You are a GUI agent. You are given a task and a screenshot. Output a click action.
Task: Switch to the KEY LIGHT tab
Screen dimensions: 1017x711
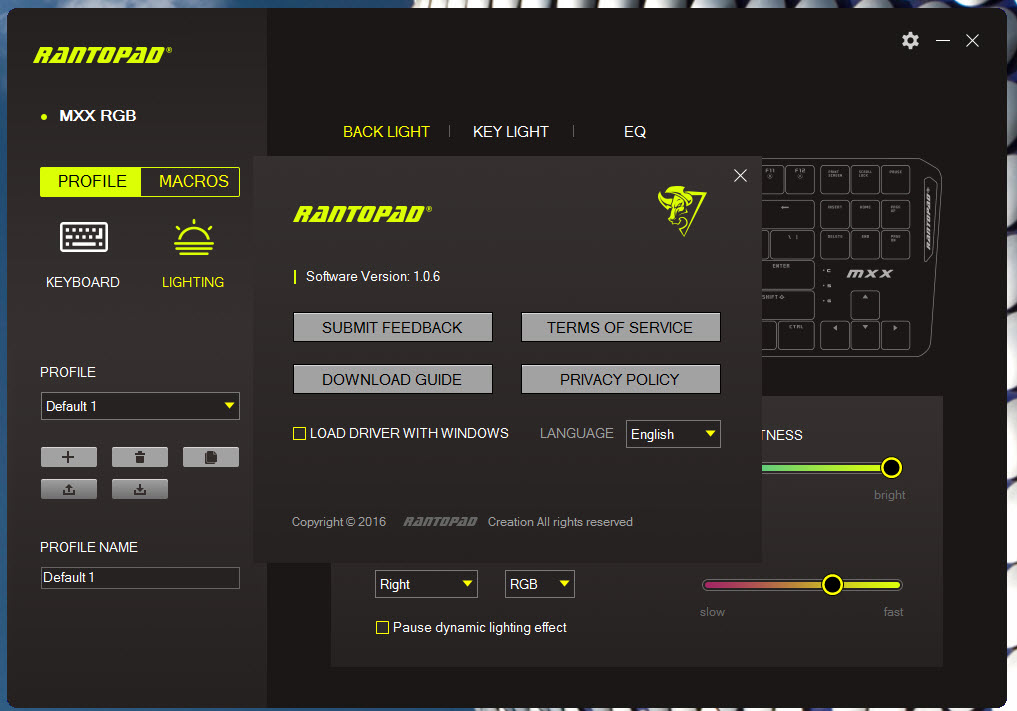(510, 132)
